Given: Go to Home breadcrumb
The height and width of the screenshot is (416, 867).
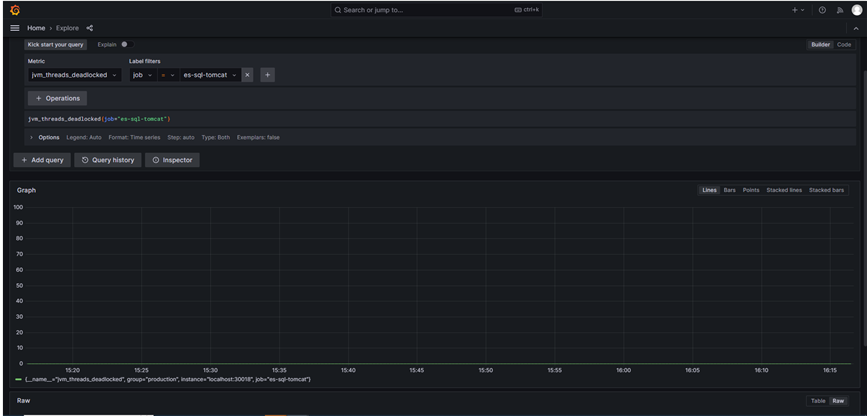Looking at the screenshot, I should [36, 28].
